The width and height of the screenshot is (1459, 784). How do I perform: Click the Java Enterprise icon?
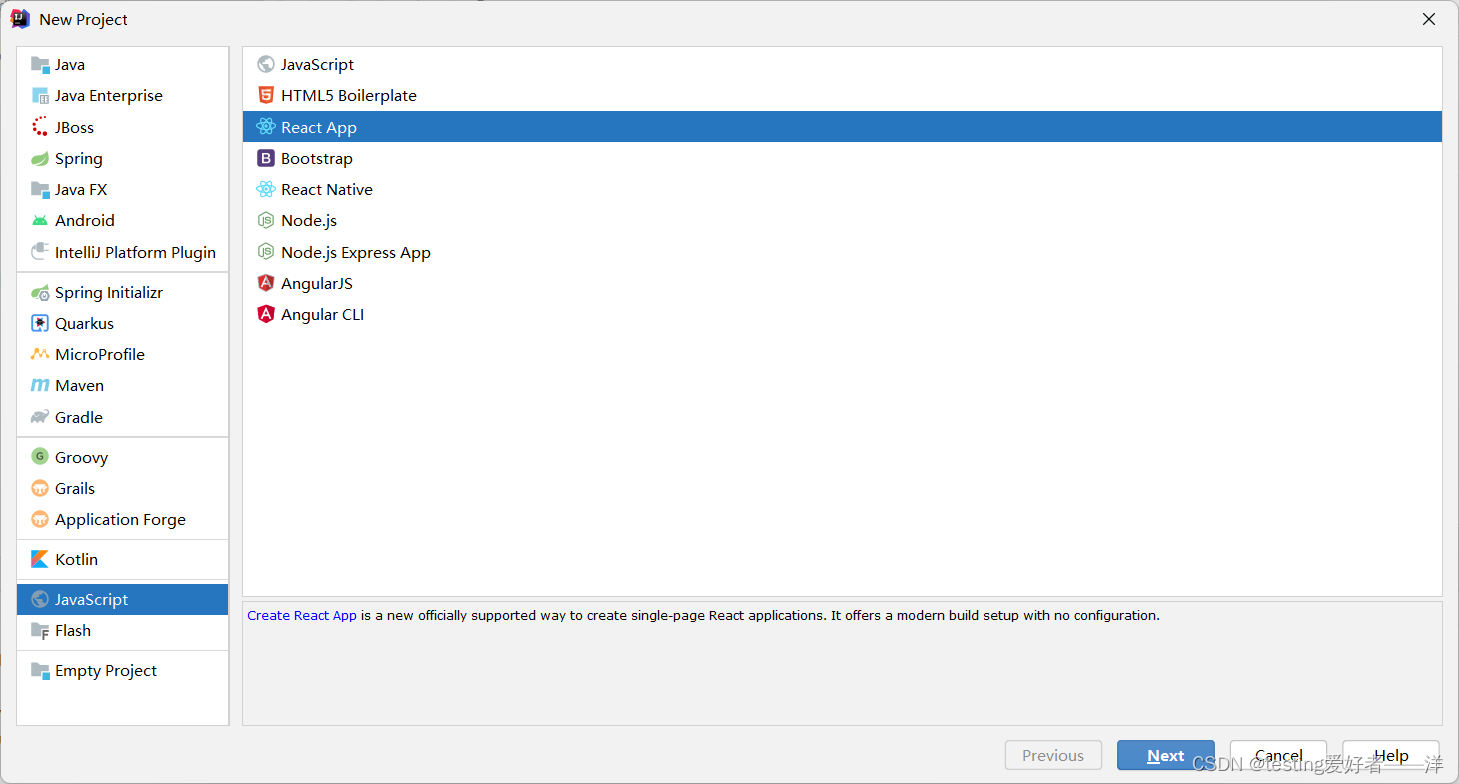40,96
